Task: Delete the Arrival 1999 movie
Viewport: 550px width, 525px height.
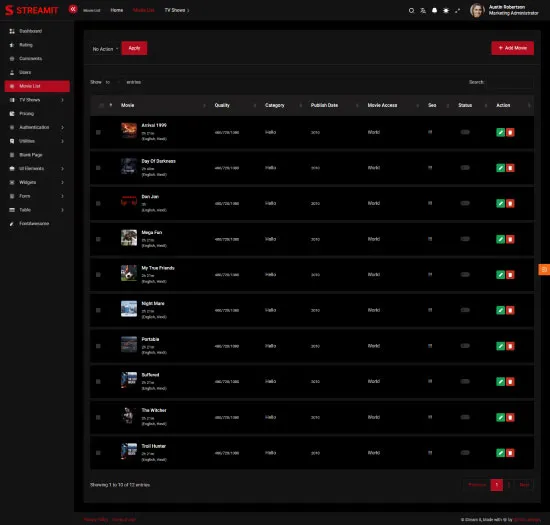Action: click(x=510, y=132)
